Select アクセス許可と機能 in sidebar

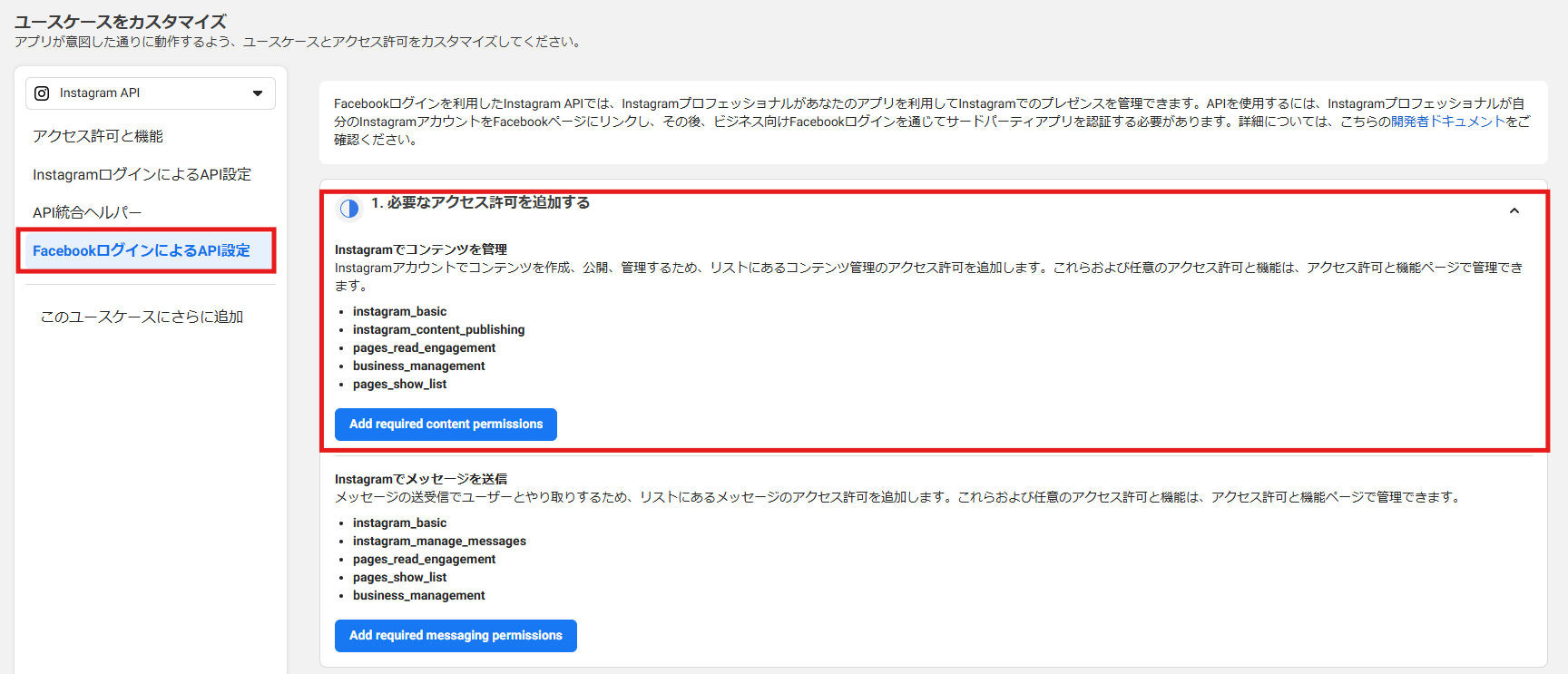point(98,136)
